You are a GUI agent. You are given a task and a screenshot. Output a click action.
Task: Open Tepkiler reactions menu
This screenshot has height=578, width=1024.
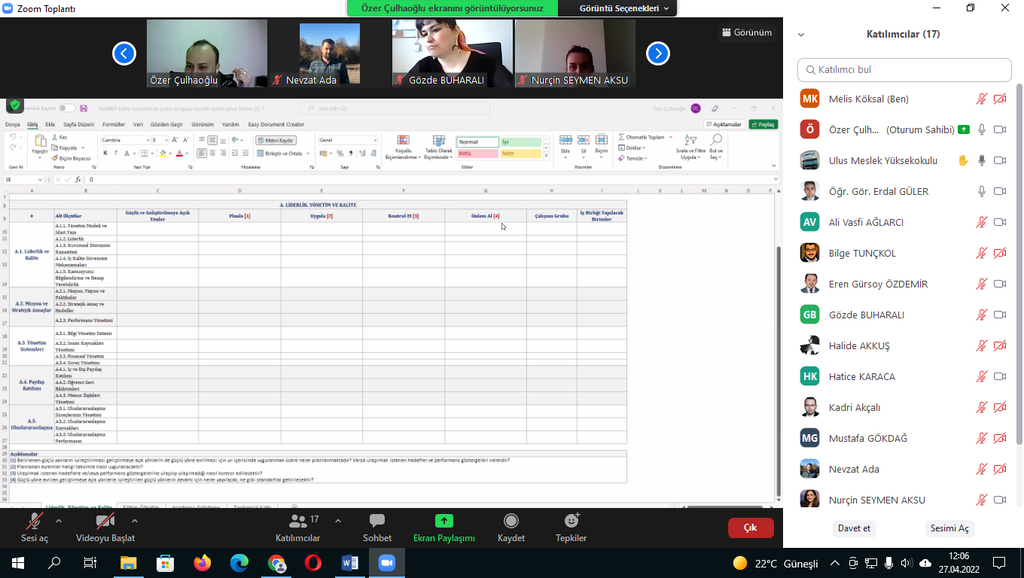tap(571, 521)
